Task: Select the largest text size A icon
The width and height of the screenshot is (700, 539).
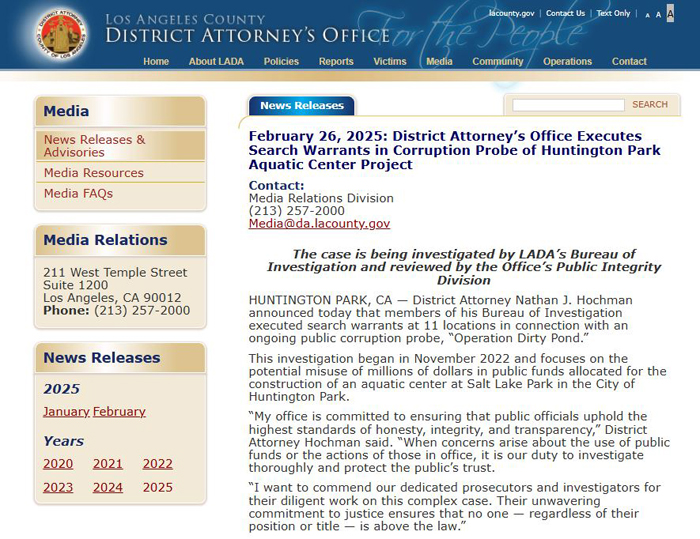Action: pyautogui.click(x=670, y=13)
